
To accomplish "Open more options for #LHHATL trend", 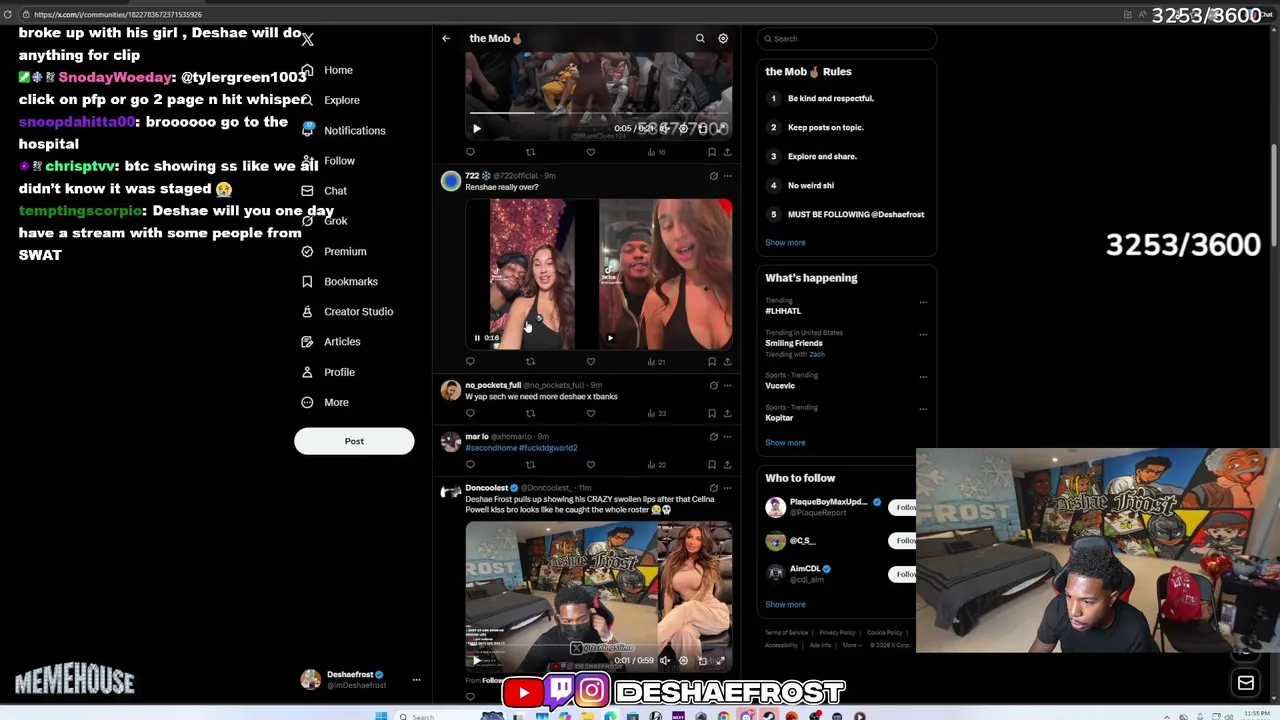I will pos(923,302).
